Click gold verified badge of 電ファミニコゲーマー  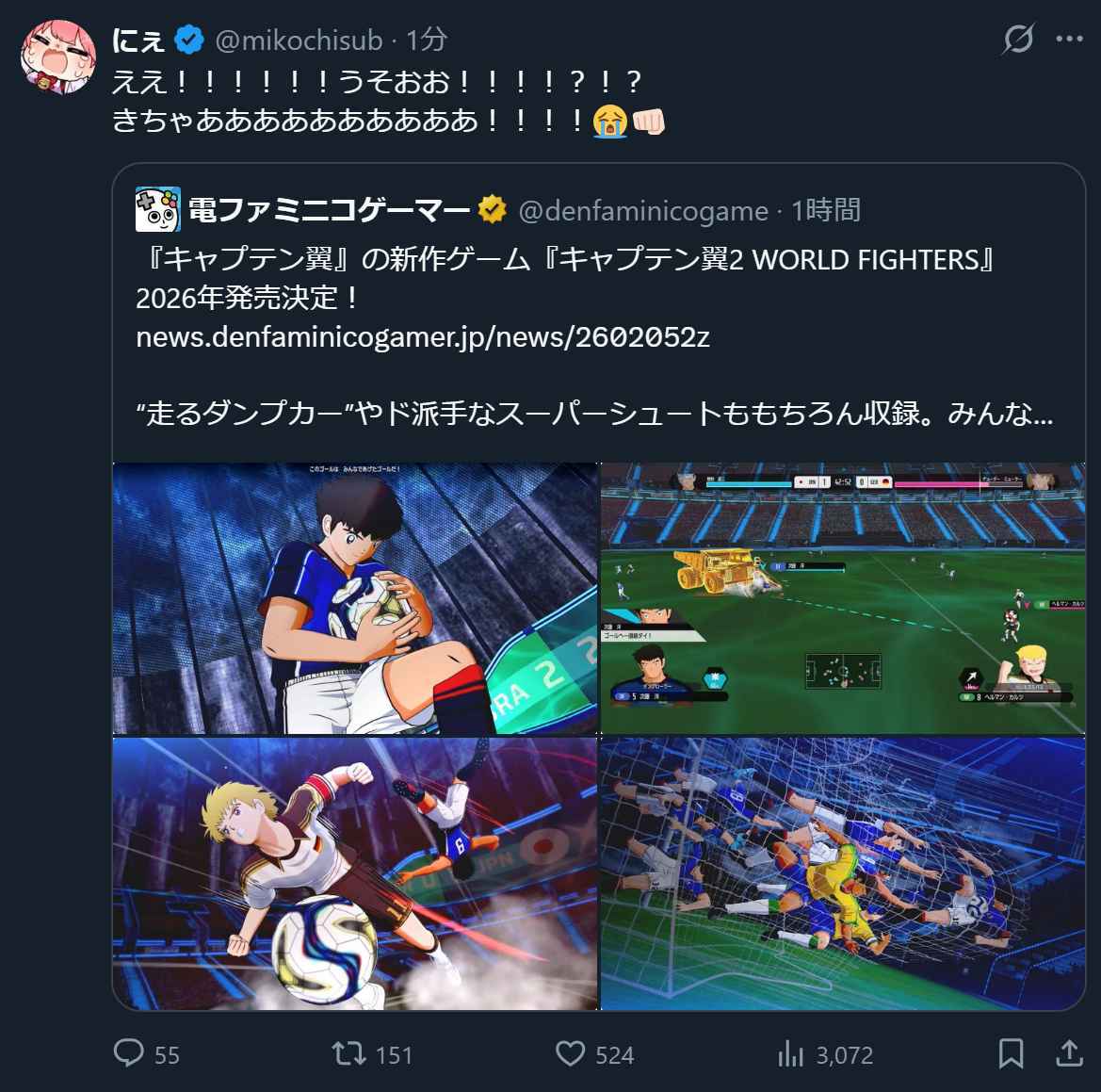coord(493,209)
